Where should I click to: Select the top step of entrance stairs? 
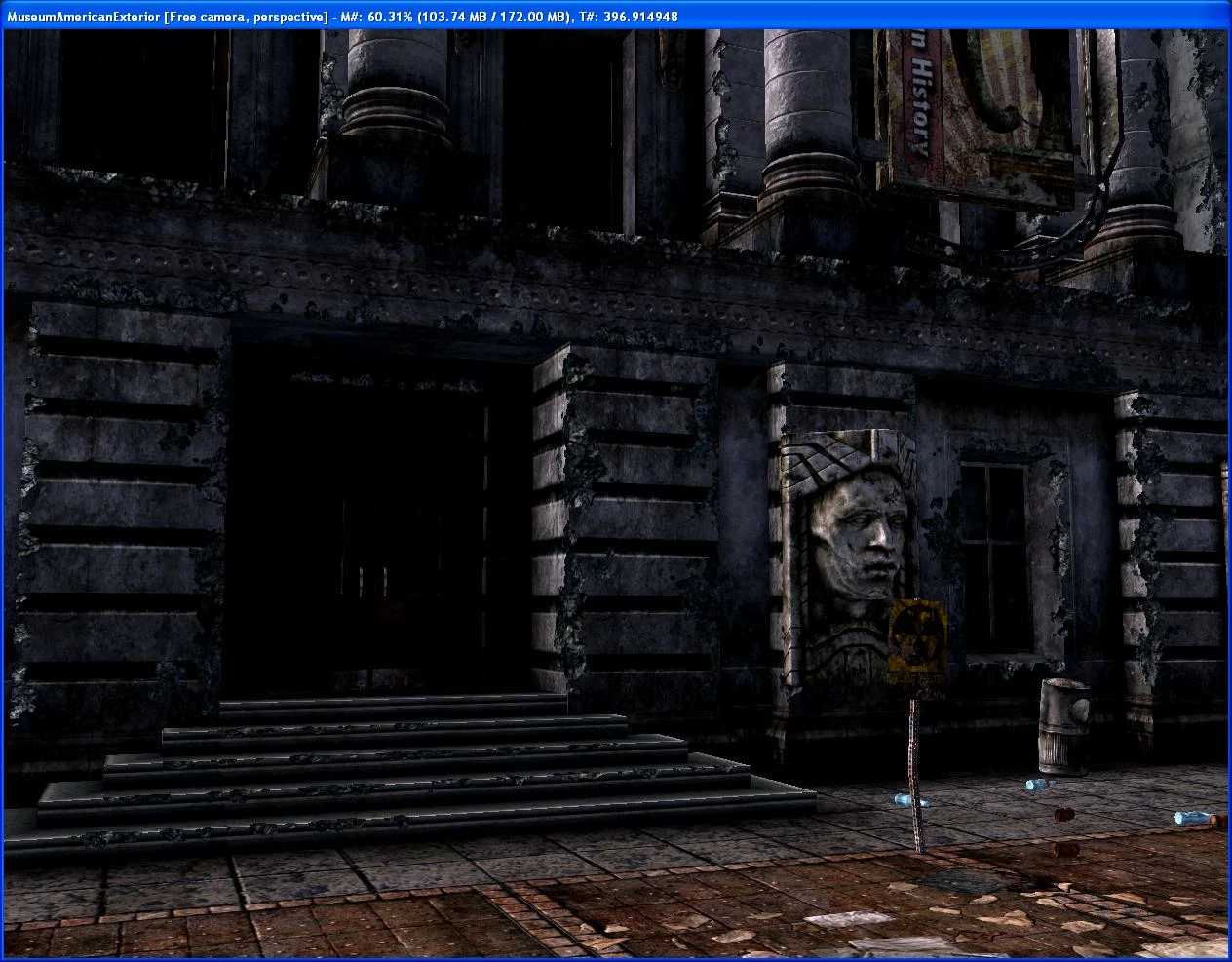click(393, 706)
